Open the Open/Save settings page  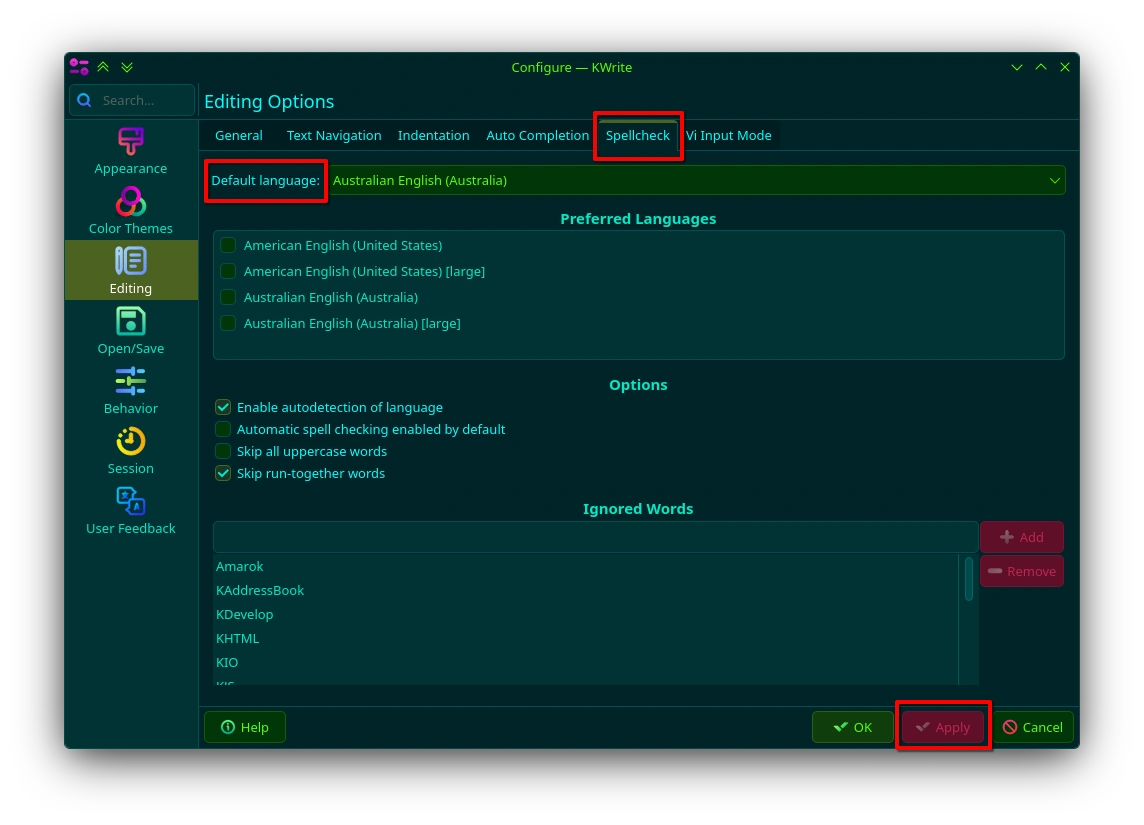[131, 330]
